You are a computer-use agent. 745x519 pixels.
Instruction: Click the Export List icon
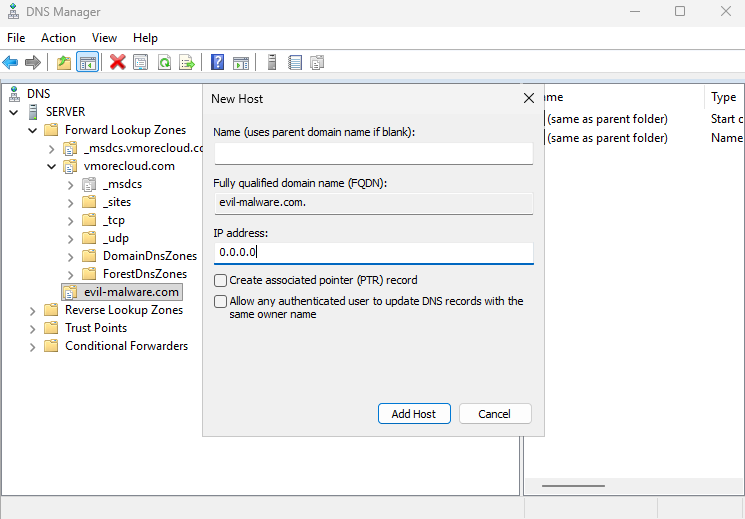pos(187,62)
